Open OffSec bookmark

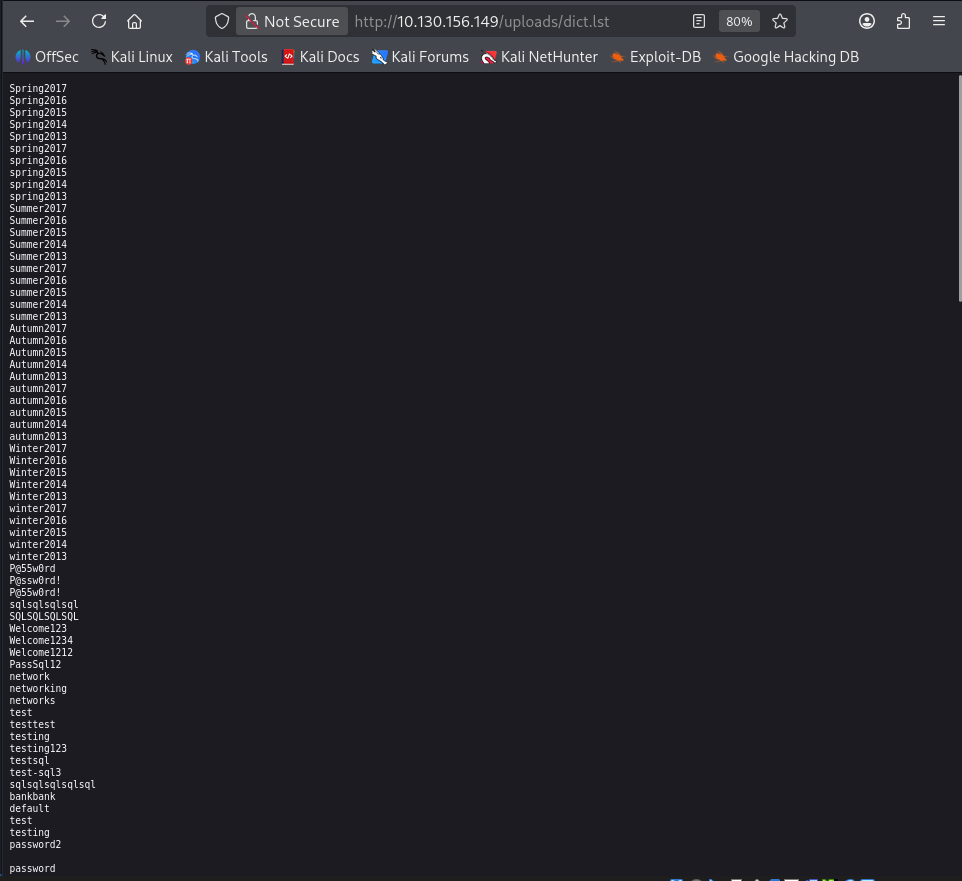(x=47, y=57)
